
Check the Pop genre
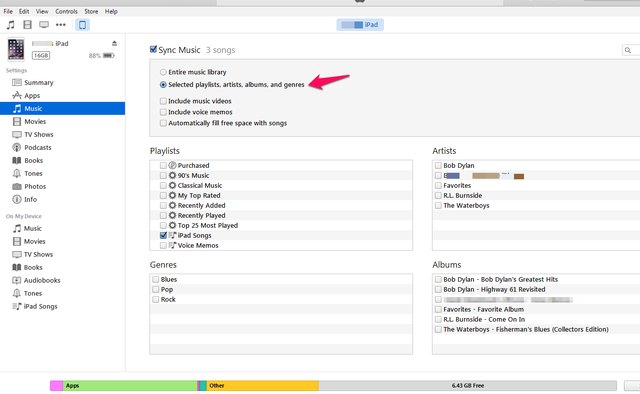(156, 289)
